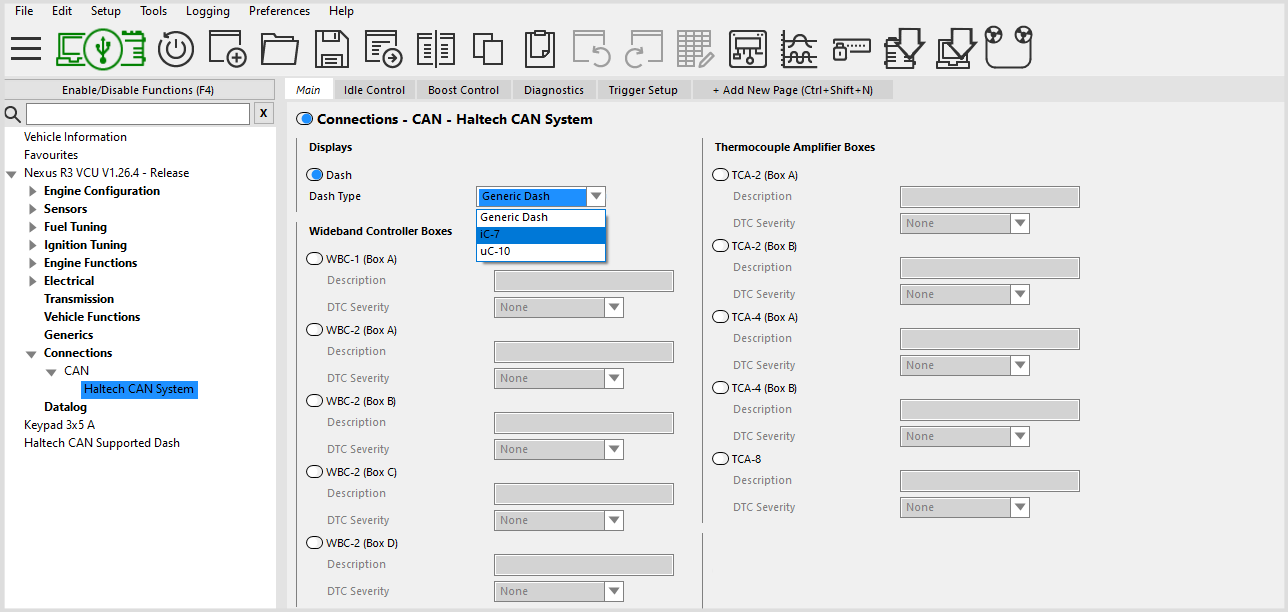Switch to the Idle Control tab
Image resolution: width=1288 pixels, height=612 pixels.
coord(374,90)
